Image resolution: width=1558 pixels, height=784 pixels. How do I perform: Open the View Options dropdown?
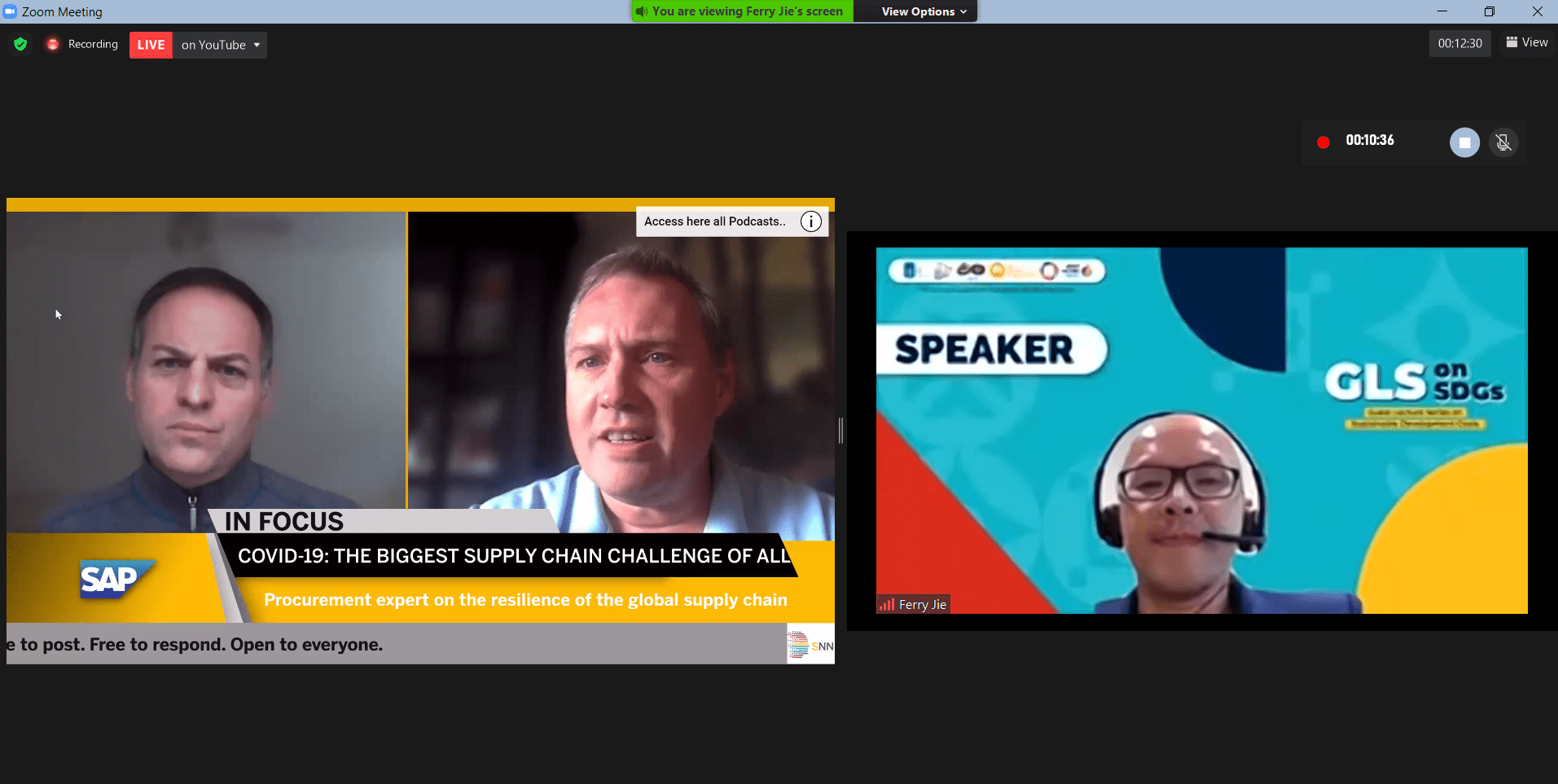click(x=924, y=11)
